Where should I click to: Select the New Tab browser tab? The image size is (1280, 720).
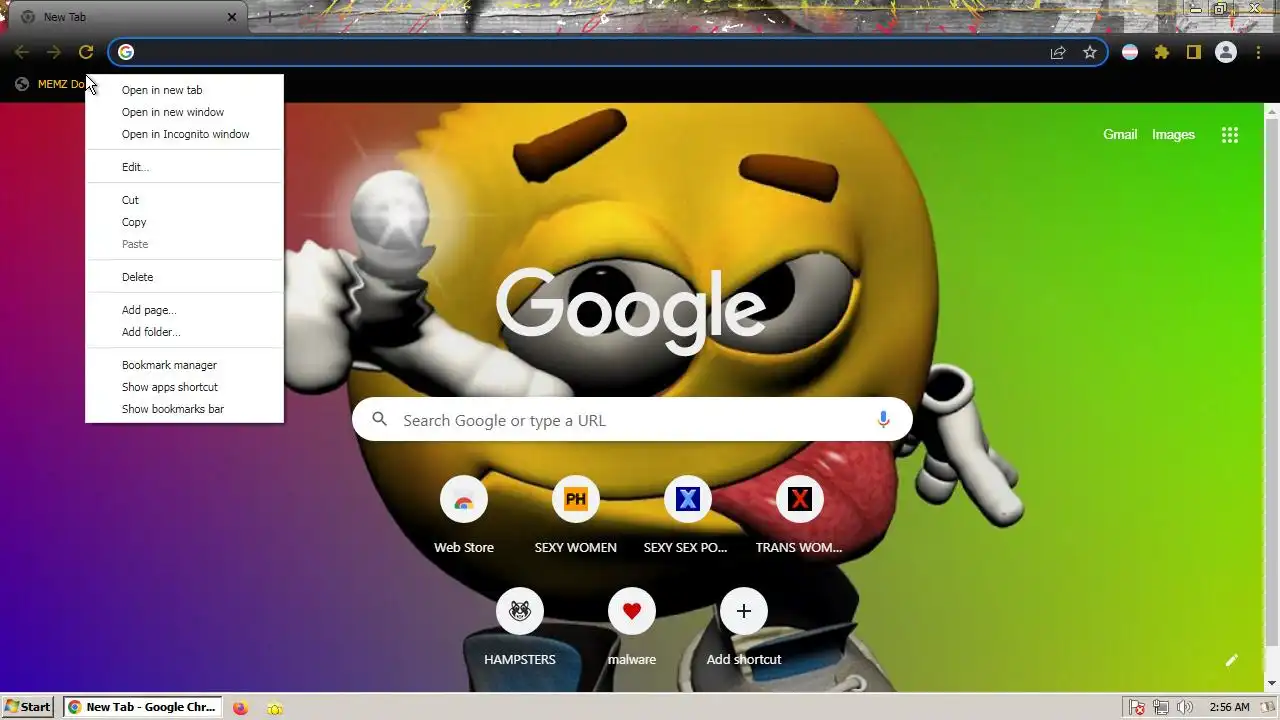point(128,17)
